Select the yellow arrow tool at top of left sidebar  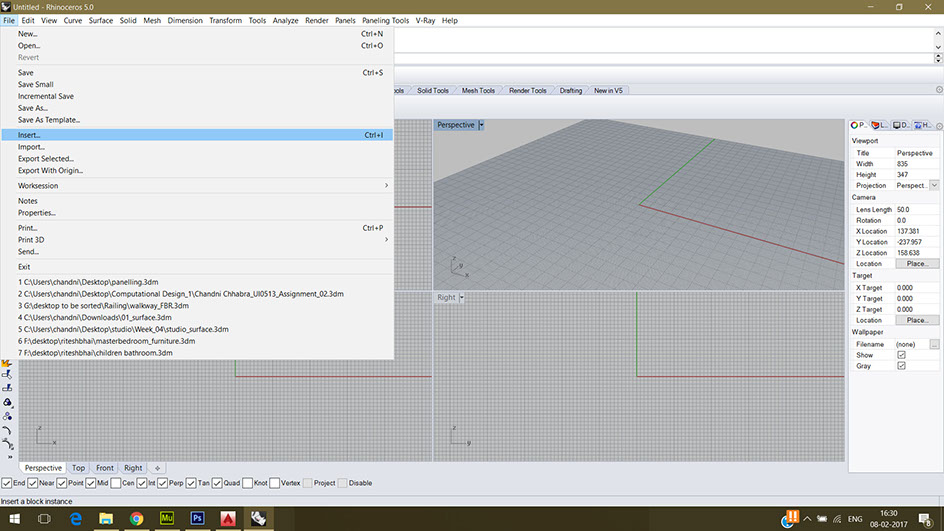[x=7, y=364]
